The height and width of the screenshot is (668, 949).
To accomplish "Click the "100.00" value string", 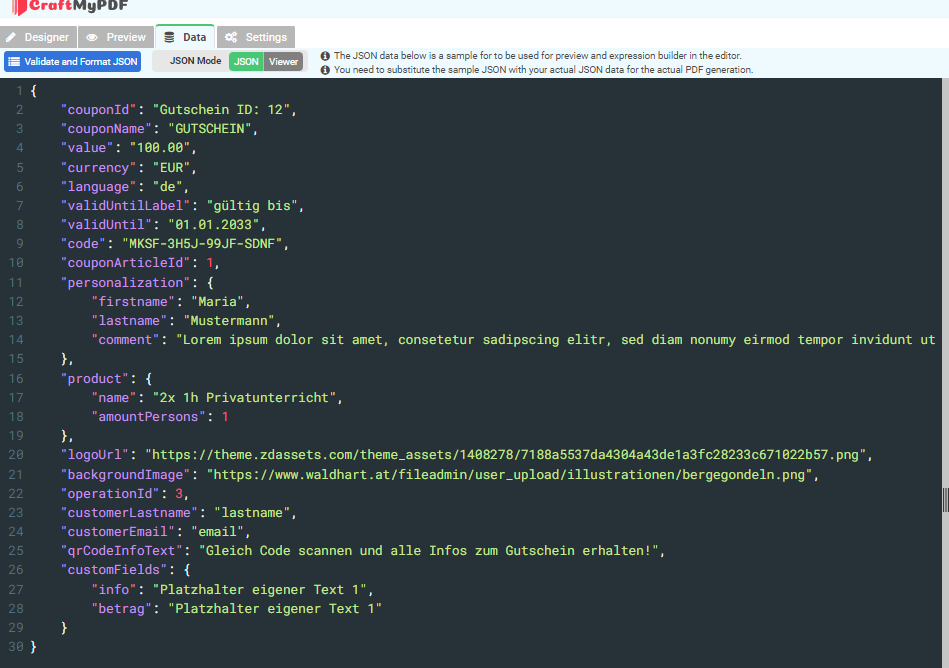I will click(160, 148).
